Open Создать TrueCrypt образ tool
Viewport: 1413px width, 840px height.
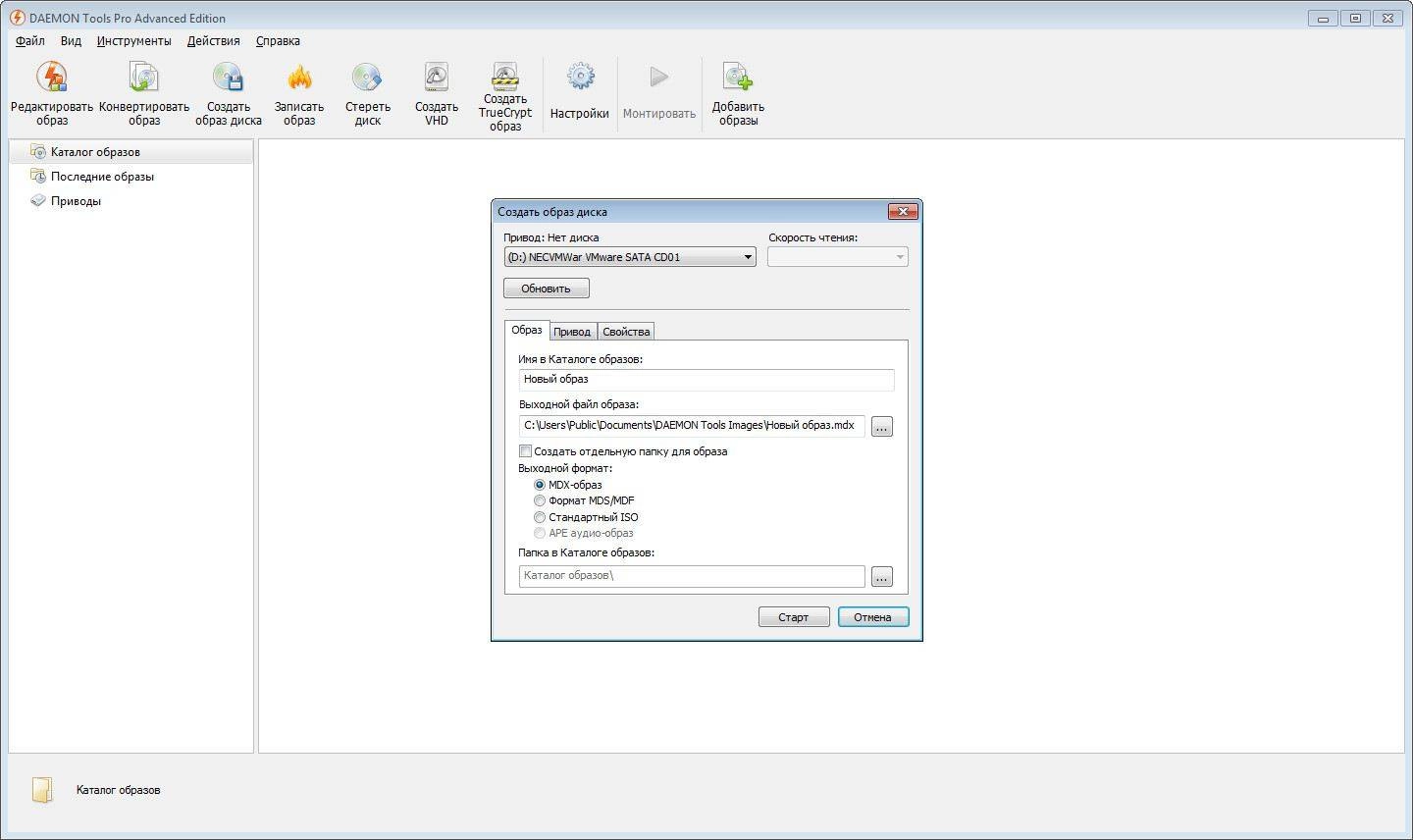pyautogui.click(x=505, y=96)
